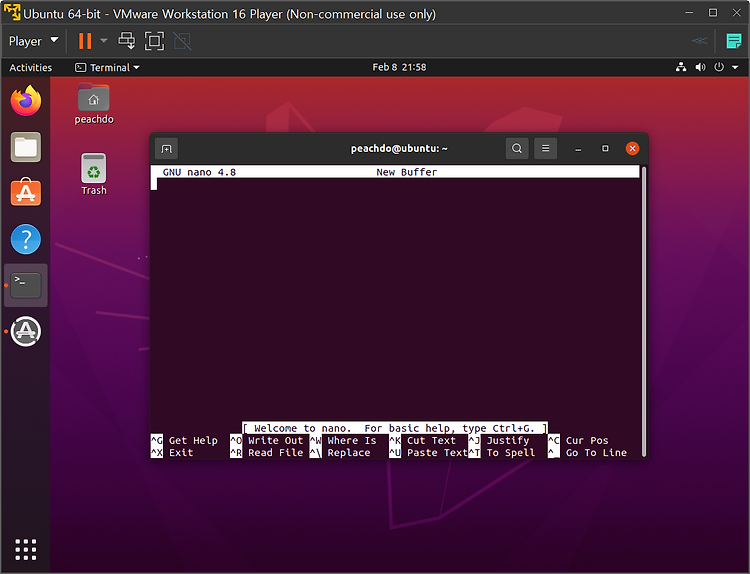Click the Terminal icon in the dock
The image size is (750, 574).
click(26, 285)
